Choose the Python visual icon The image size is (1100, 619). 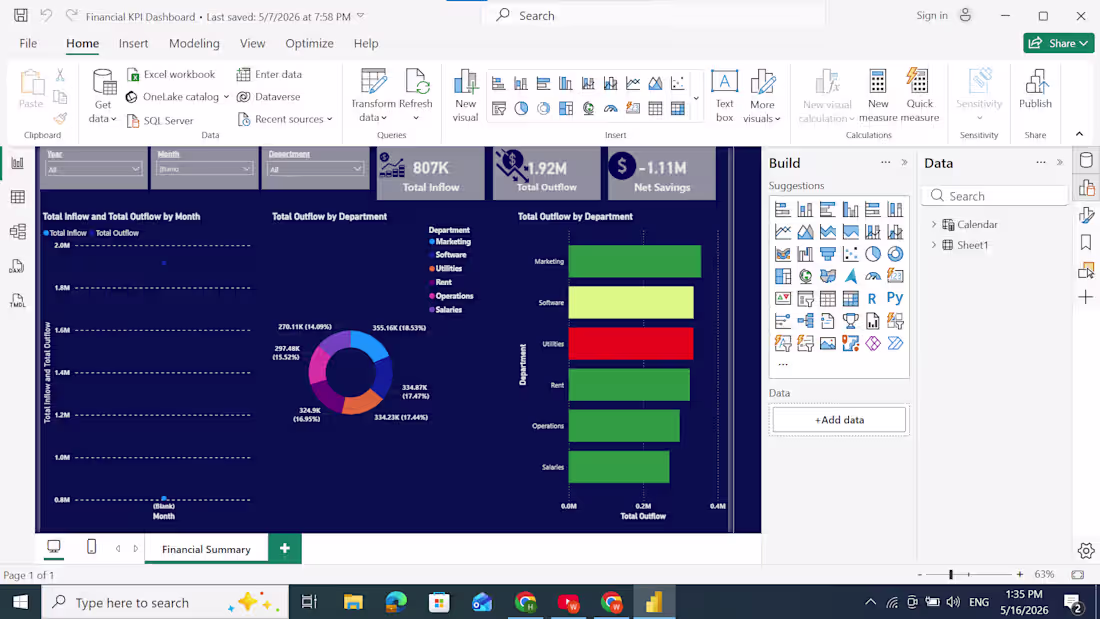coord(895,298)
